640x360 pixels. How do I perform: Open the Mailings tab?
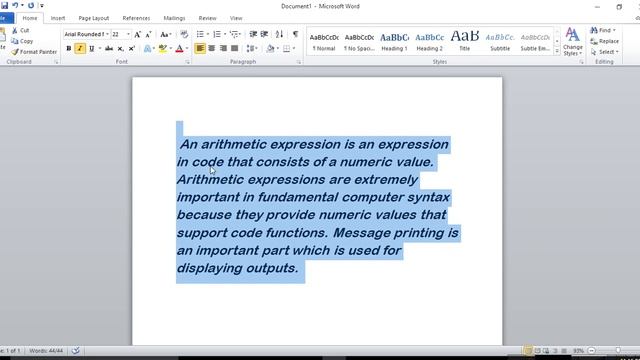point(174,18)
